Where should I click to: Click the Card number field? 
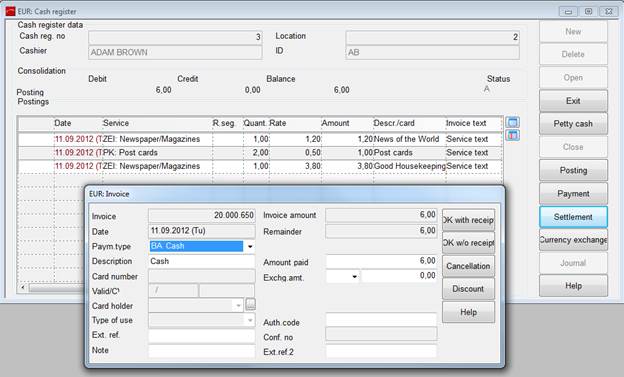[202, 276]
